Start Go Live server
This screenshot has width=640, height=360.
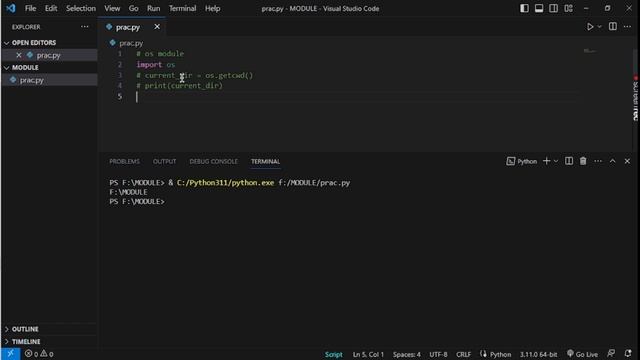(x=582, y=354)
